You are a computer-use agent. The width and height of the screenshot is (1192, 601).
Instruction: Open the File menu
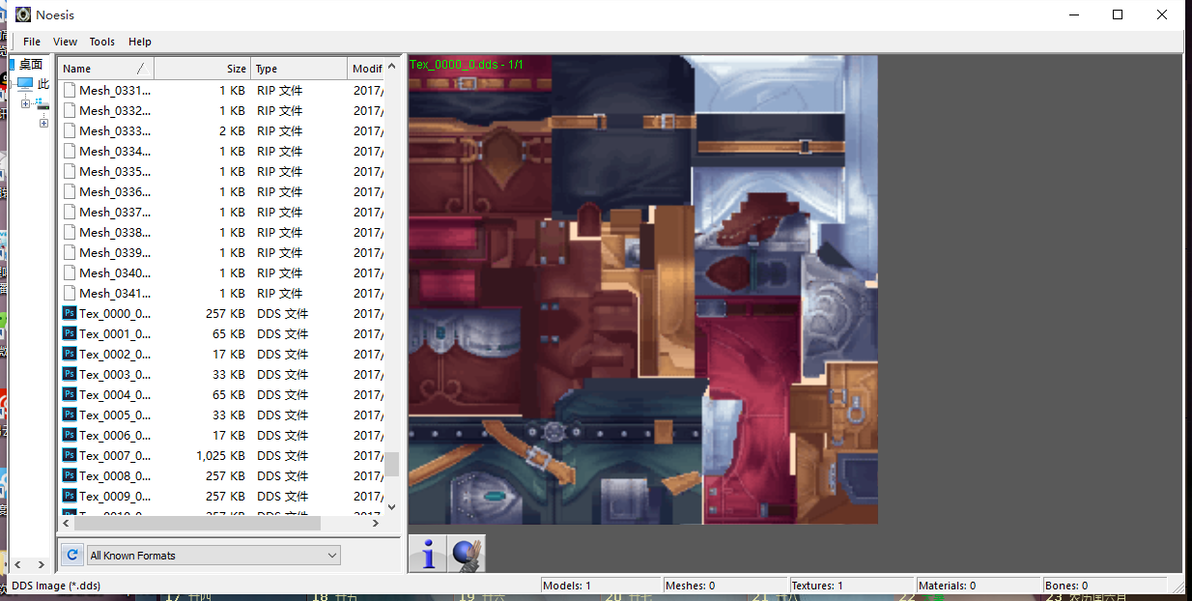click(x=32, y=42)
